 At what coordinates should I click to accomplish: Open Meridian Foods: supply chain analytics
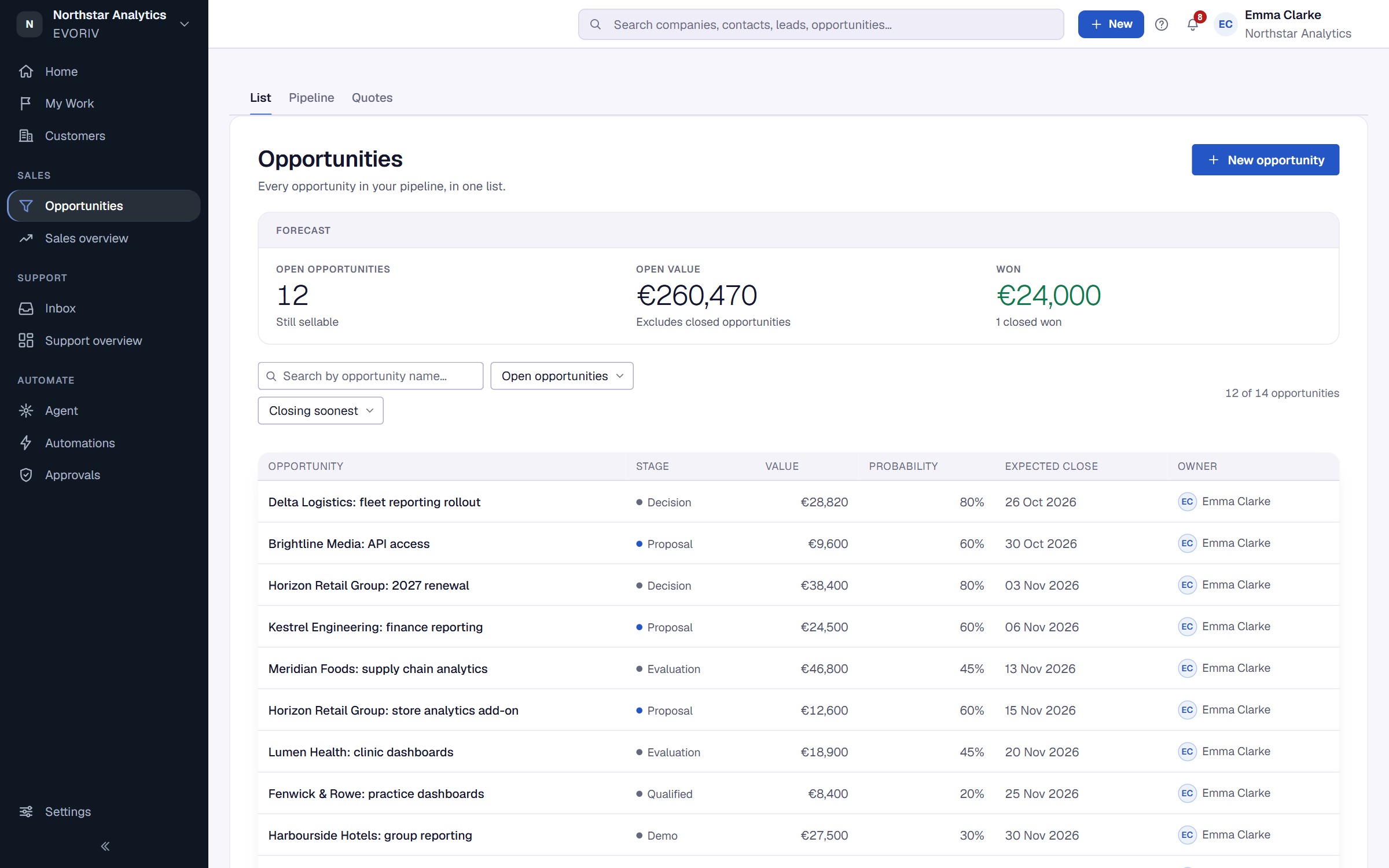click(x=378, y=669)
